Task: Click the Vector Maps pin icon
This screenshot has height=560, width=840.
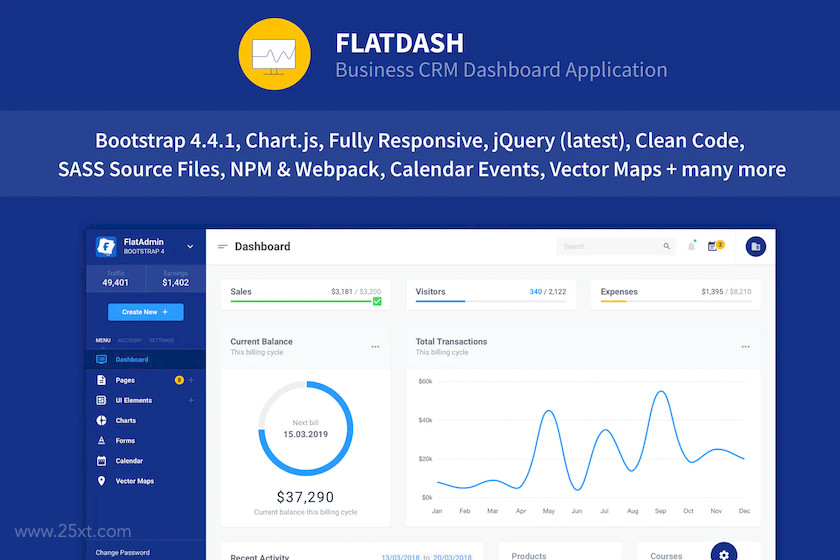Action: [x=101, y=481]
